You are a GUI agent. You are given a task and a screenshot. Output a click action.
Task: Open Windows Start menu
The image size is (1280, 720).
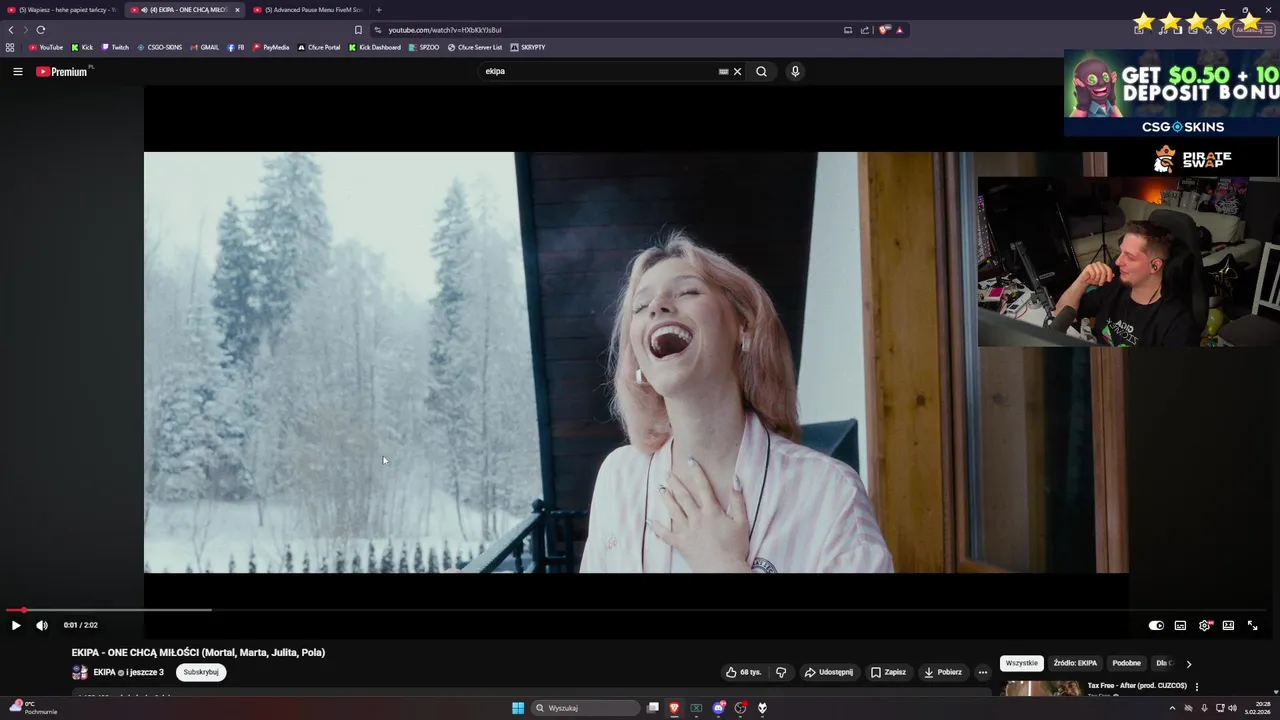coord(518,708)
